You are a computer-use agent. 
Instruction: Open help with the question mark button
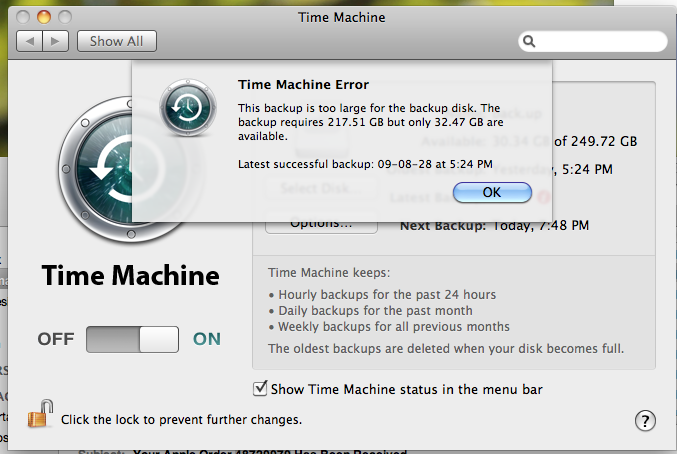pyautogui.click(x=645, y=420)
